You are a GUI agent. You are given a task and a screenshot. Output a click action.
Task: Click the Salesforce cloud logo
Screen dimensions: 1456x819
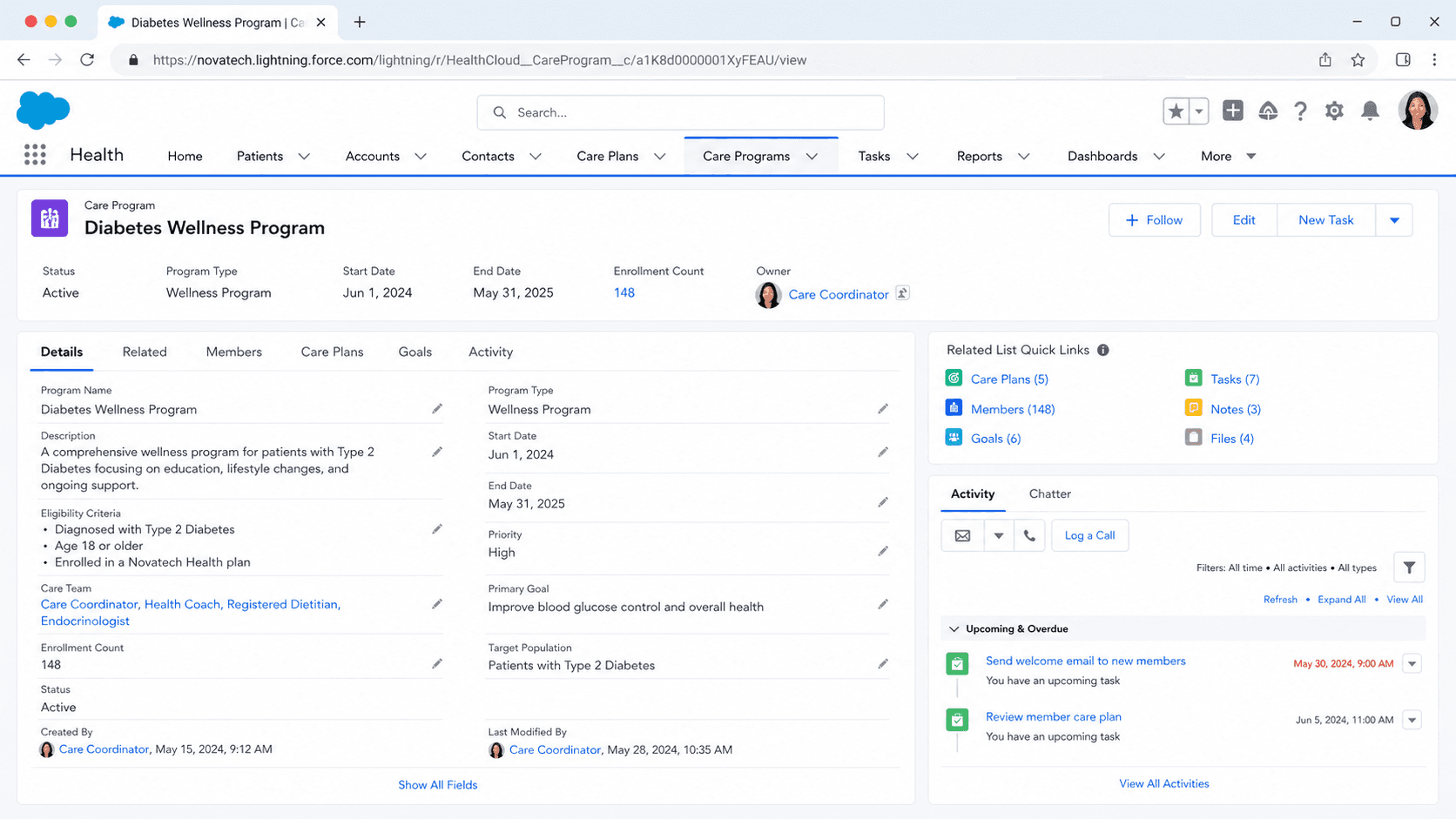pos(43,111)
